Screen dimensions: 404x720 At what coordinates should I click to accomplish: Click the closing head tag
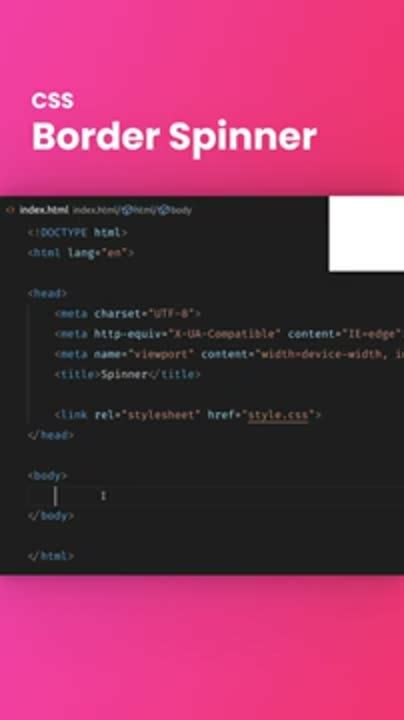click(x=50, y=435)
